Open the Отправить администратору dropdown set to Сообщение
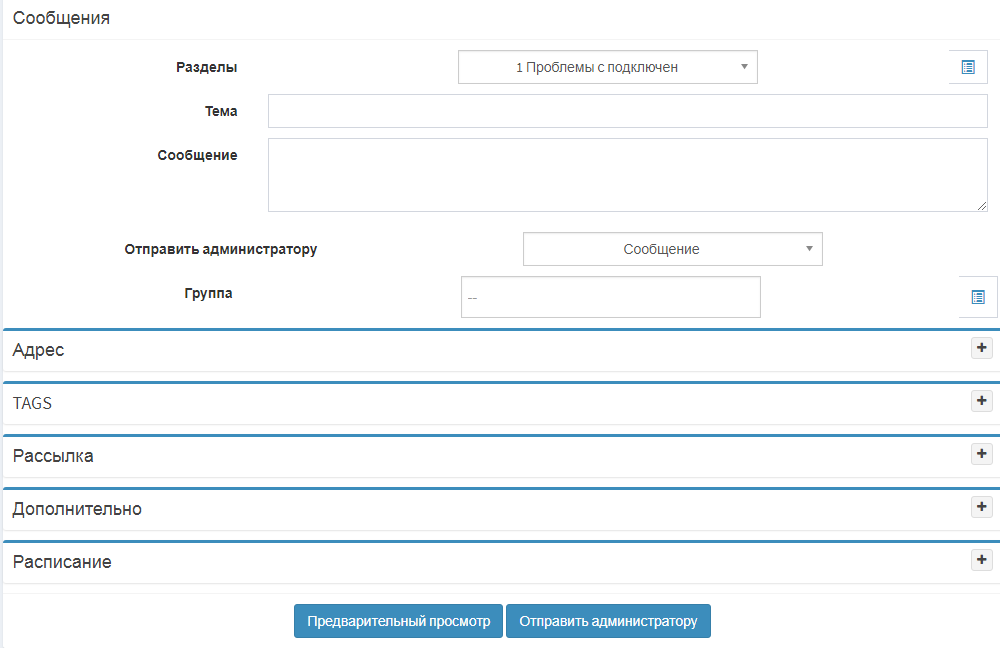Image resolution: width=1000 pixels, height=648 pixels. click(672, 249)
